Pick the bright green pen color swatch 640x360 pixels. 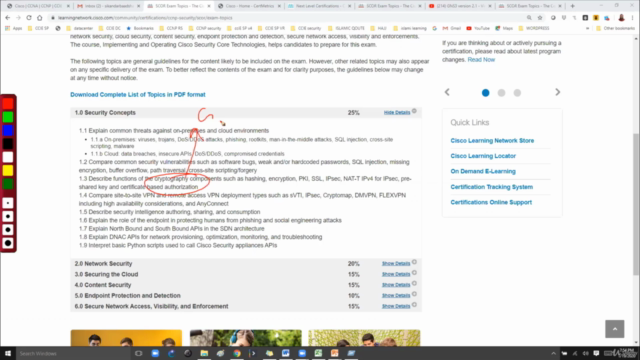click(8, 117)
